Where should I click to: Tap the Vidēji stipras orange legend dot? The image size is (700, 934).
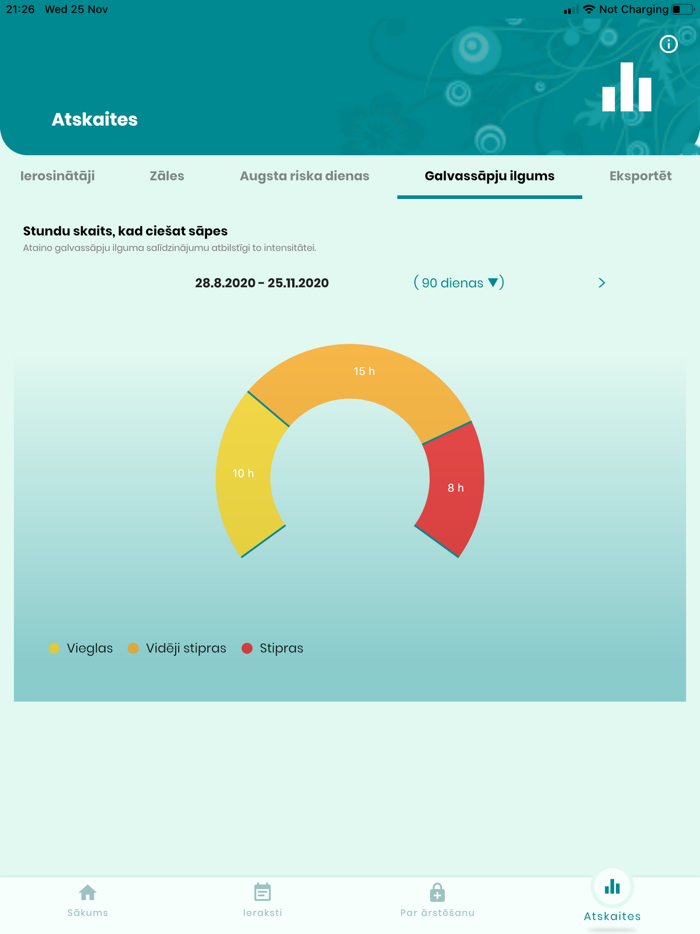(133, 648)
